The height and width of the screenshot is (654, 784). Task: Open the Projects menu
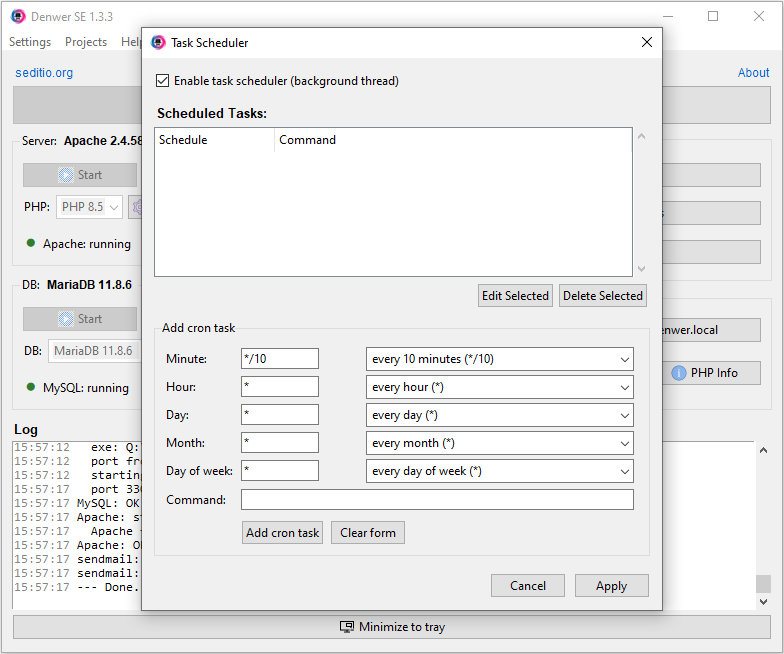86,42
